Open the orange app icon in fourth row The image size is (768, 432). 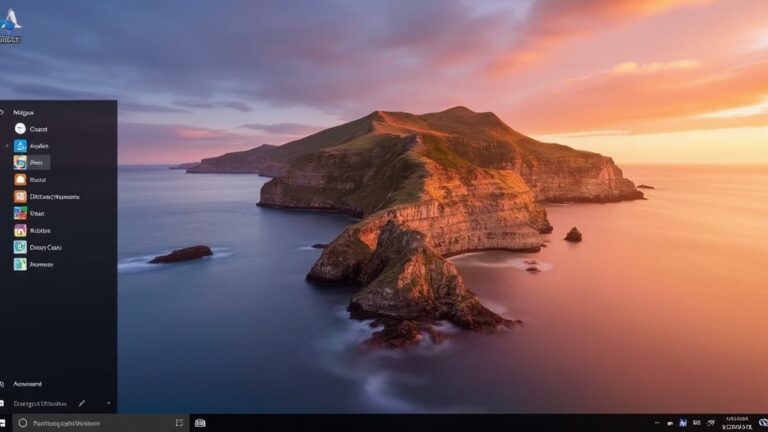[20, 180]
